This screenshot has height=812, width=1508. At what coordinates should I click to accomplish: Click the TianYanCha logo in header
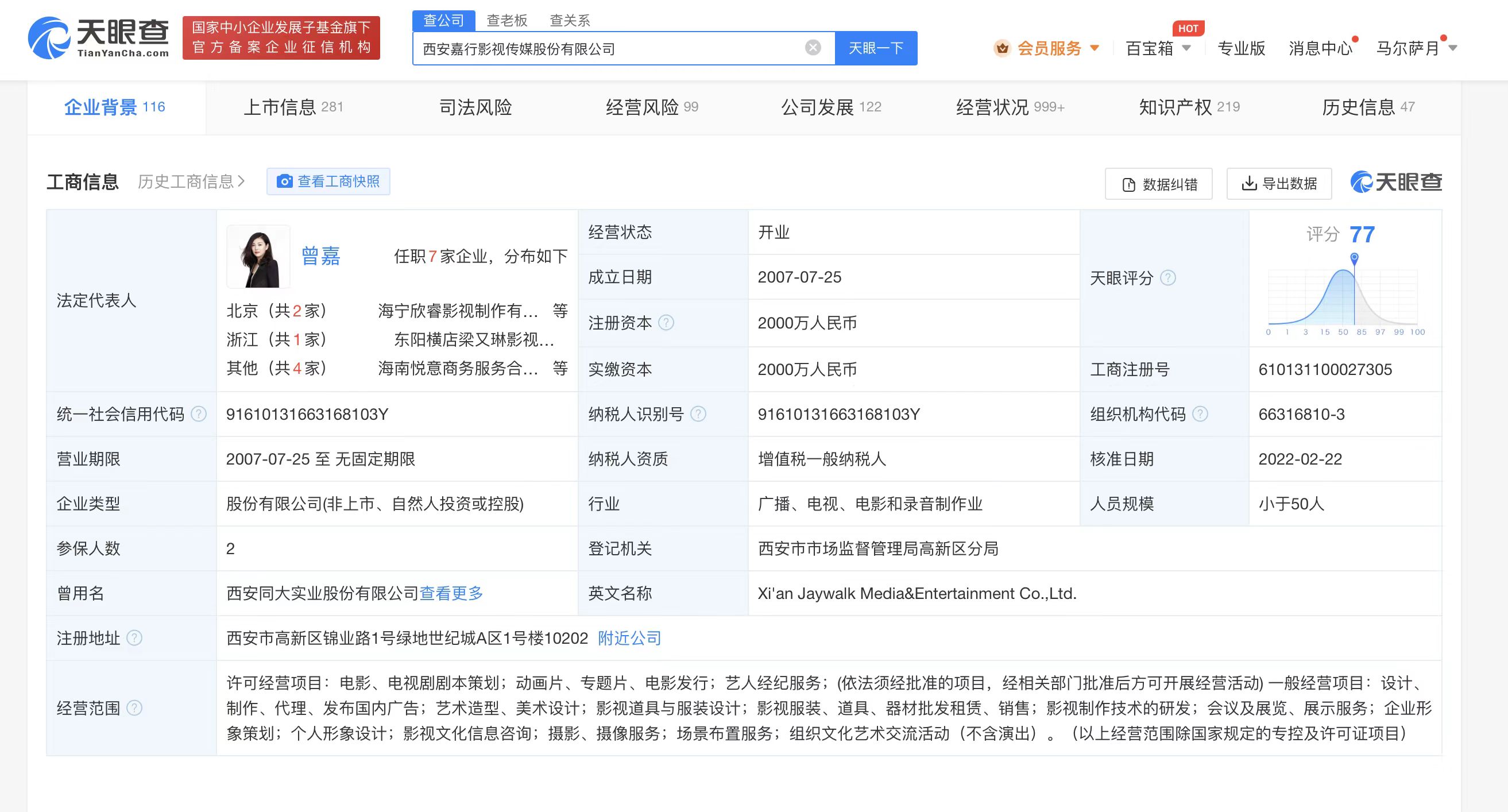coord(98,37)
